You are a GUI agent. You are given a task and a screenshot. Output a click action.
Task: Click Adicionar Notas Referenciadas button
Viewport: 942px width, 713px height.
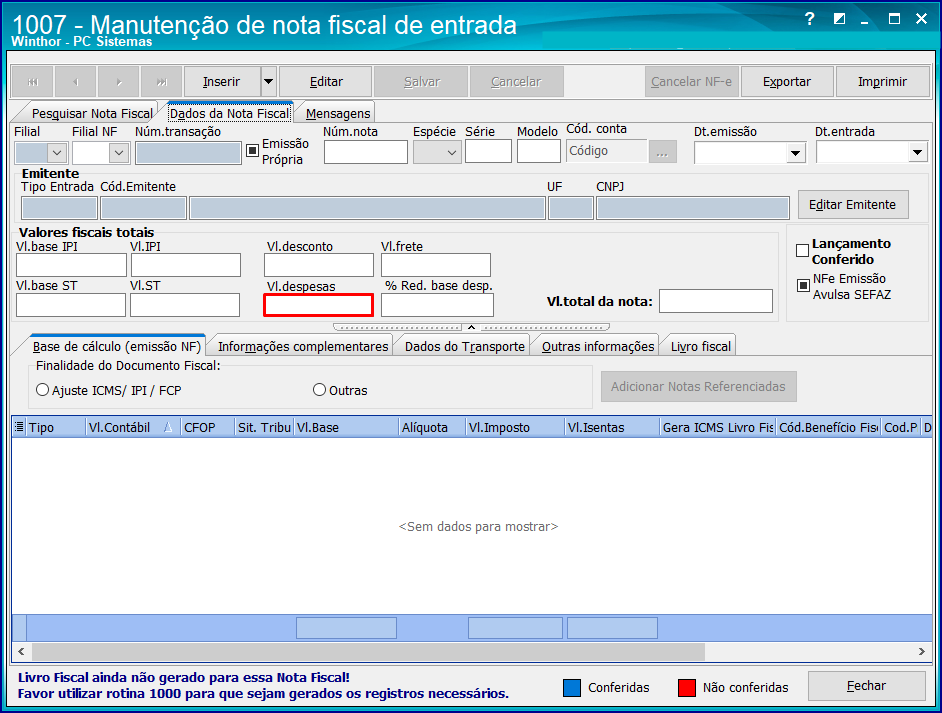click(x=699, y=386)
